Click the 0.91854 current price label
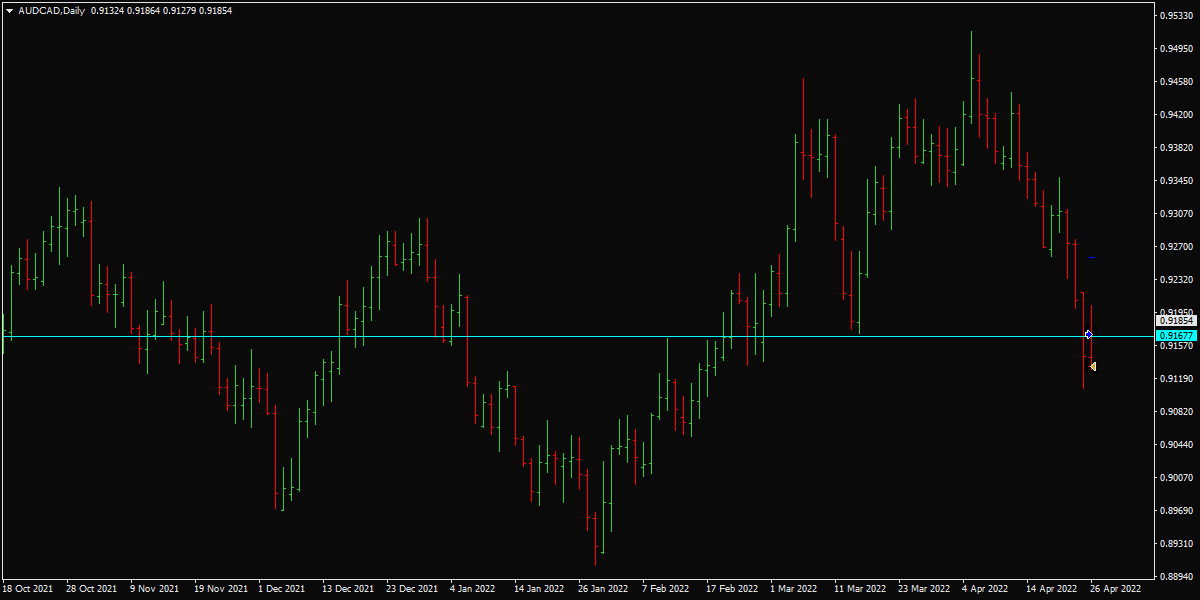The height and width of the screenshot is (600, 1200). click(1175, 321)
